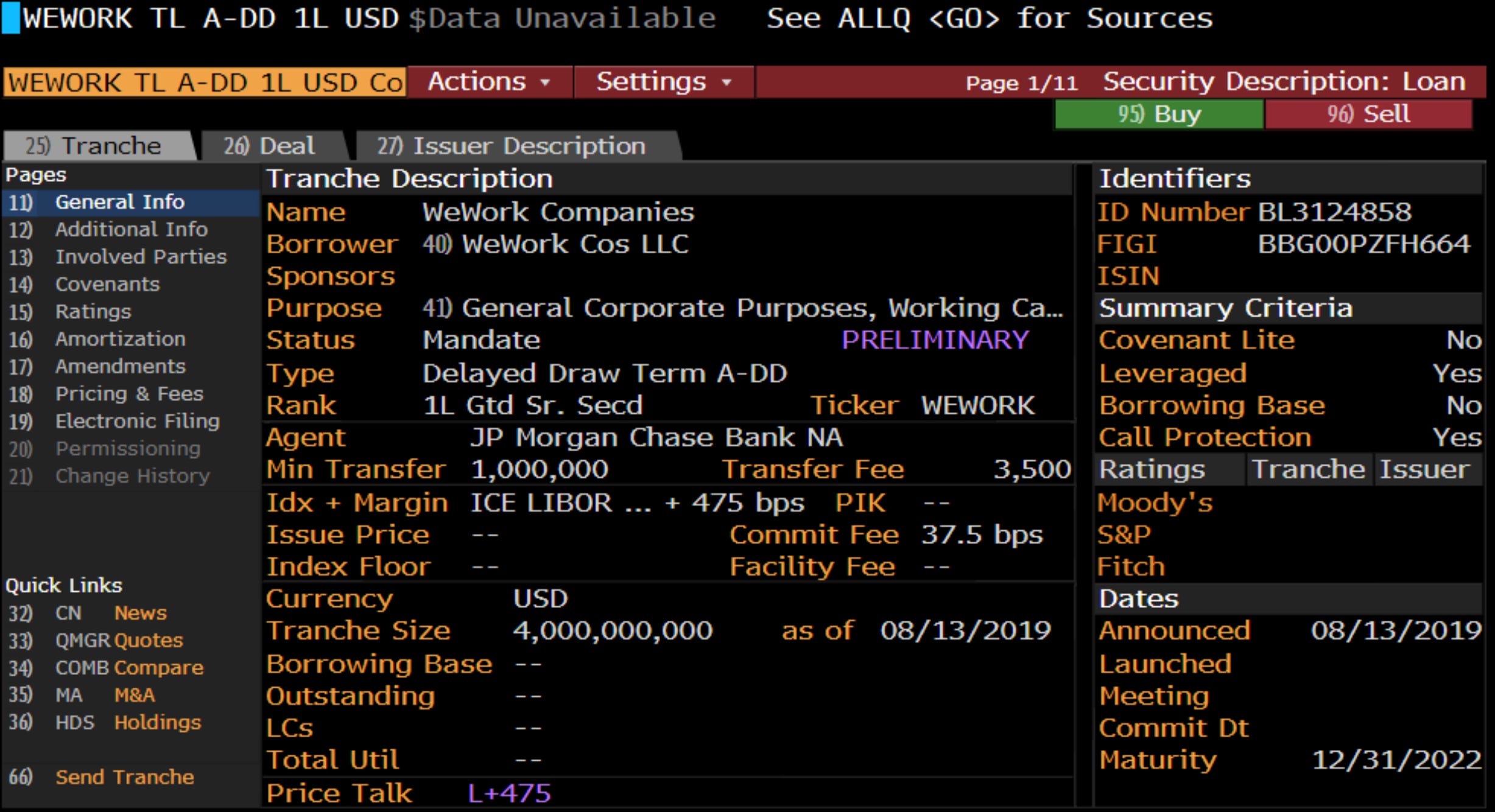Select ID Number BL3124858
This screenshot has width=1495, height=812.
click(x=1334, y=212)
